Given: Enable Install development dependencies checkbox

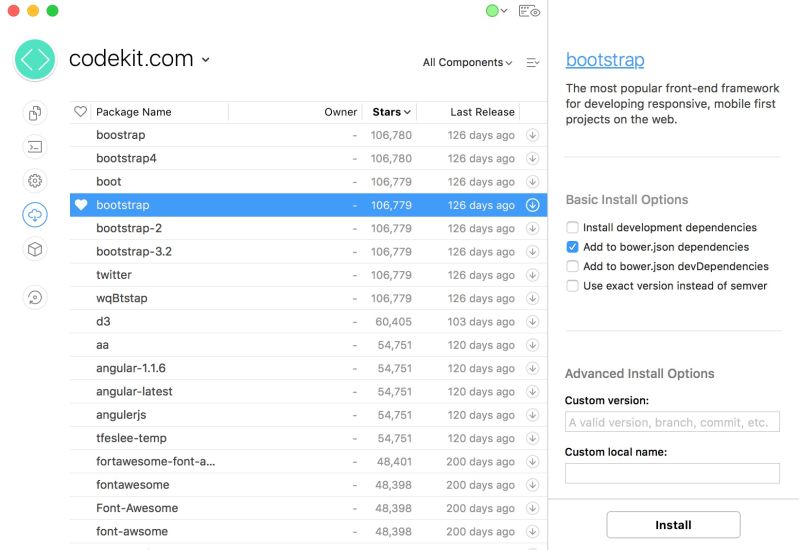Looking at the screenshot, I should tap(572, 227).
